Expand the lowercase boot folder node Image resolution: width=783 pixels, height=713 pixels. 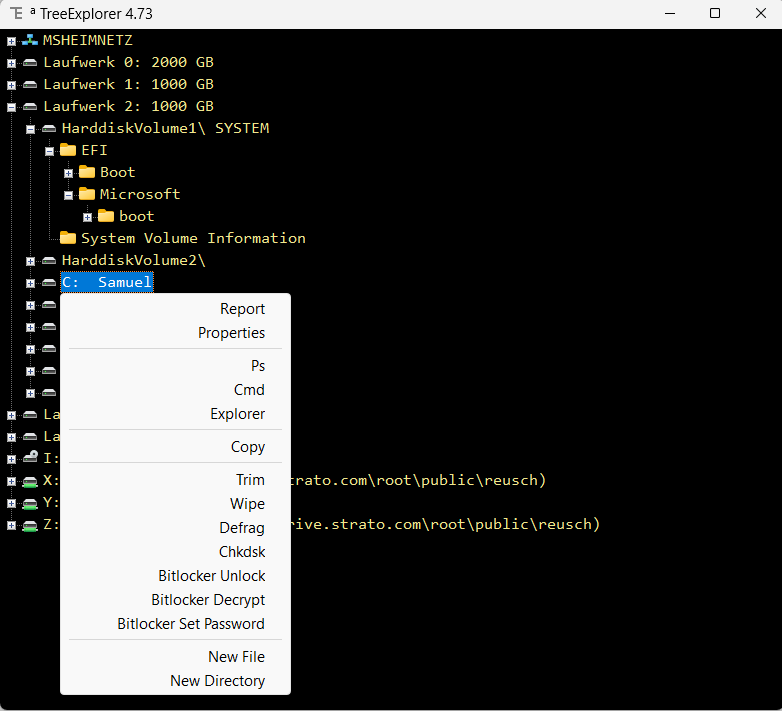pyautogui.click(x=87, y=217)
